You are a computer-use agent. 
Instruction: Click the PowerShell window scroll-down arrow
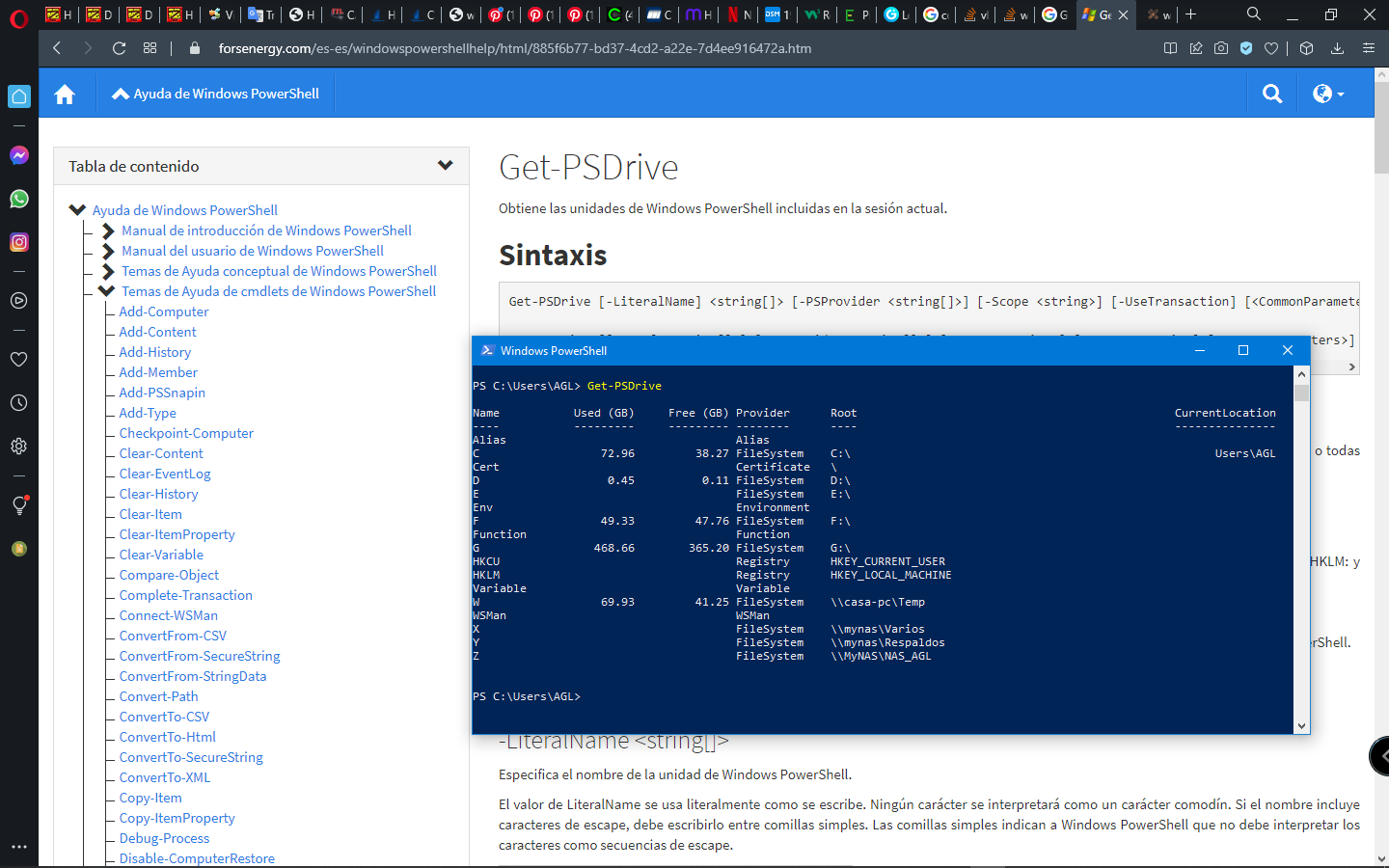(1301, 726)
